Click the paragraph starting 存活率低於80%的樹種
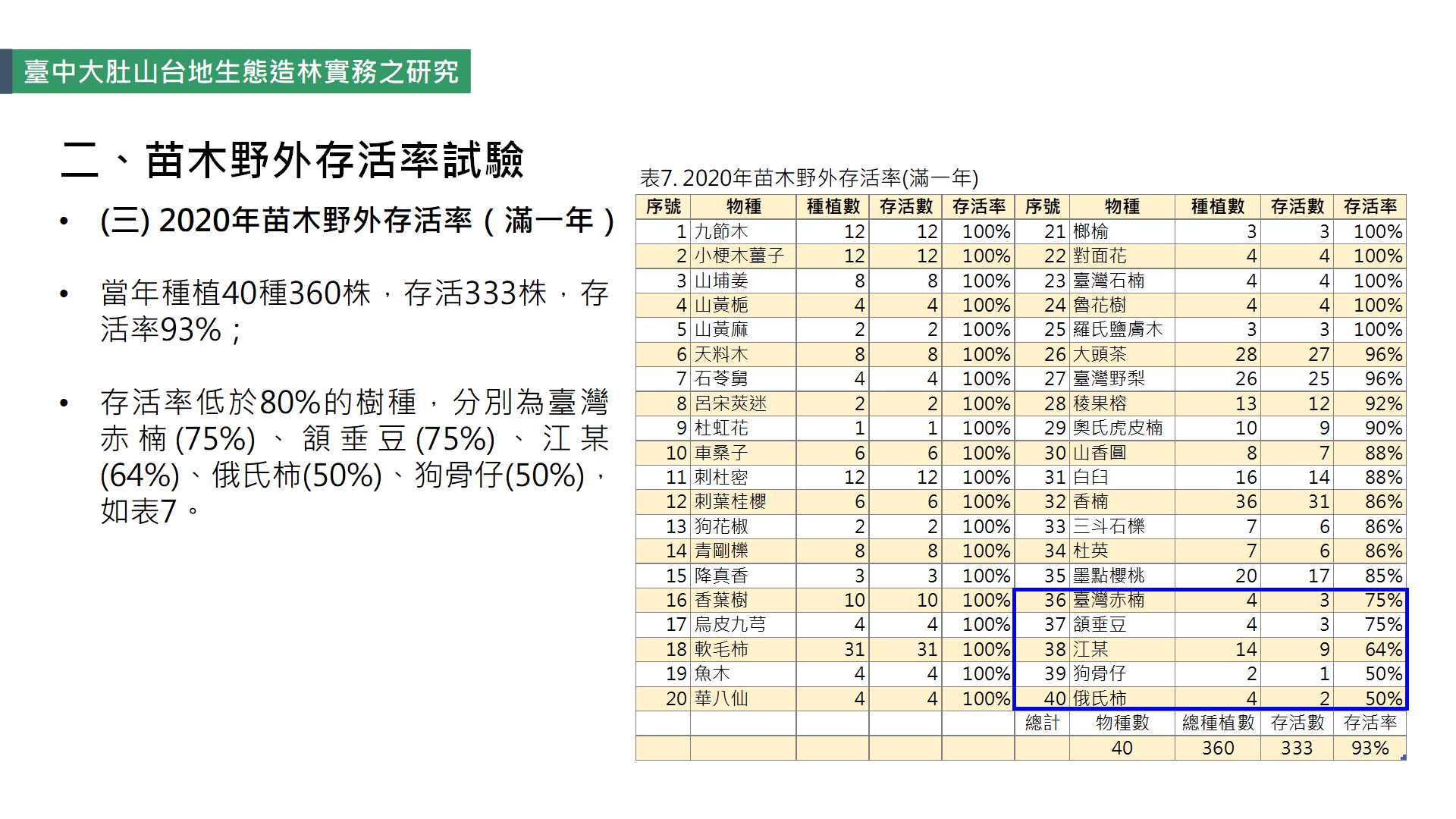 pos(354,457)
